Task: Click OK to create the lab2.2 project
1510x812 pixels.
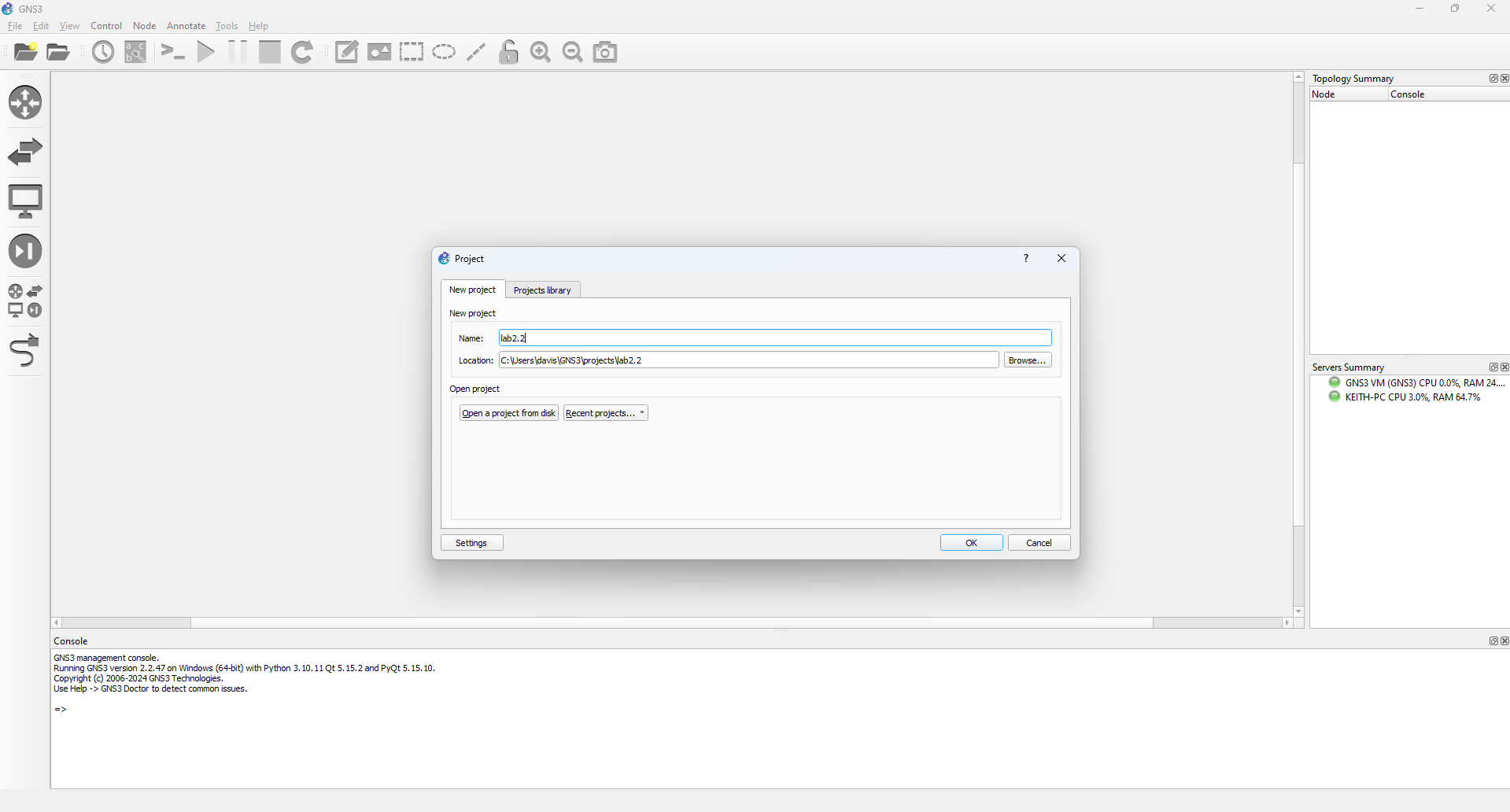Action: tap(970, 542)
